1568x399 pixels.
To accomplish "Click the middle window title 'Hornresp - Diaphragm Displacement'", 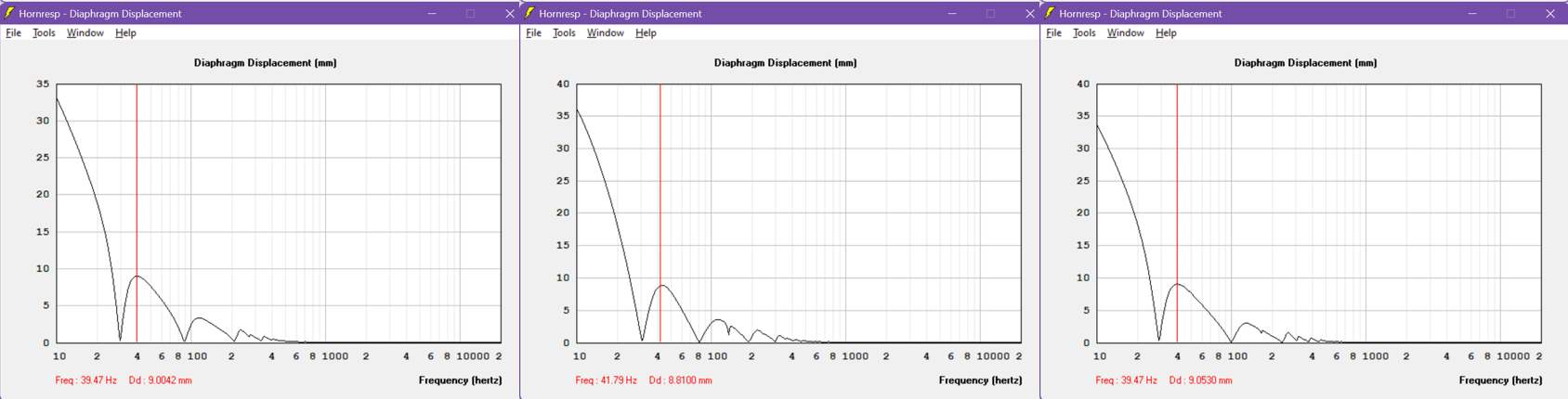I will point(621,14).
